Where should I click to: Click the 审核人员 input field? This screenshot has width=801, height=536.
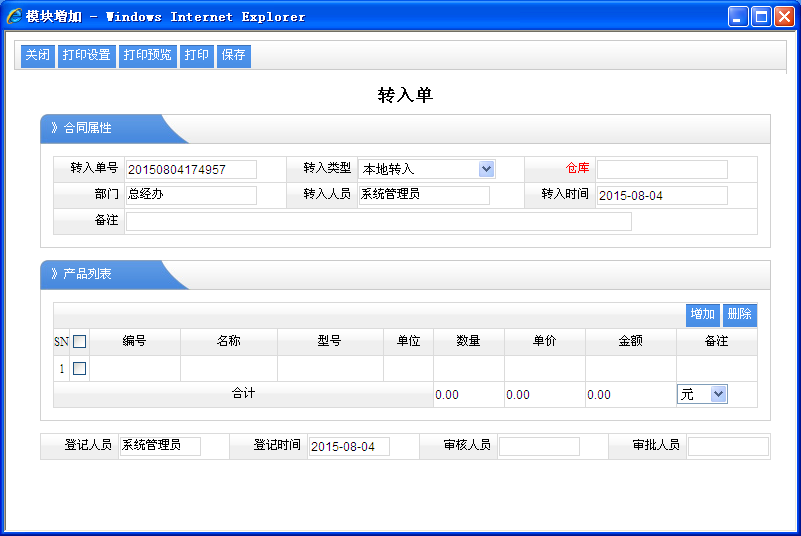pos(539,446)
